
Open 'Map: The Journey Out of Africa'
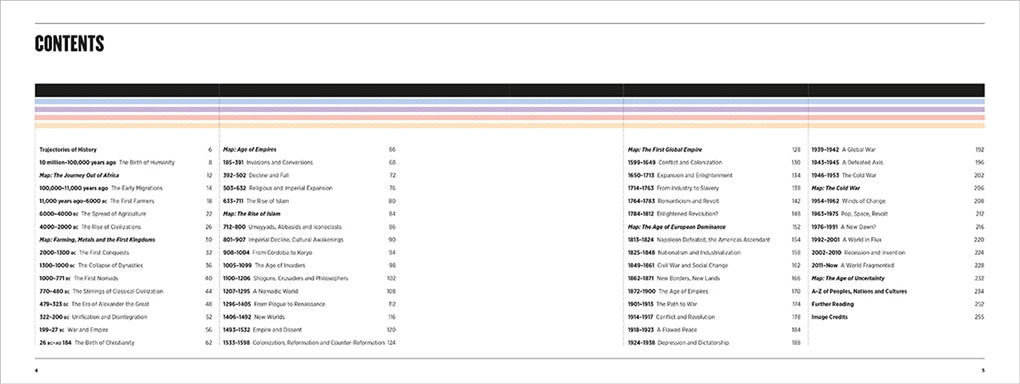[79, 175]
